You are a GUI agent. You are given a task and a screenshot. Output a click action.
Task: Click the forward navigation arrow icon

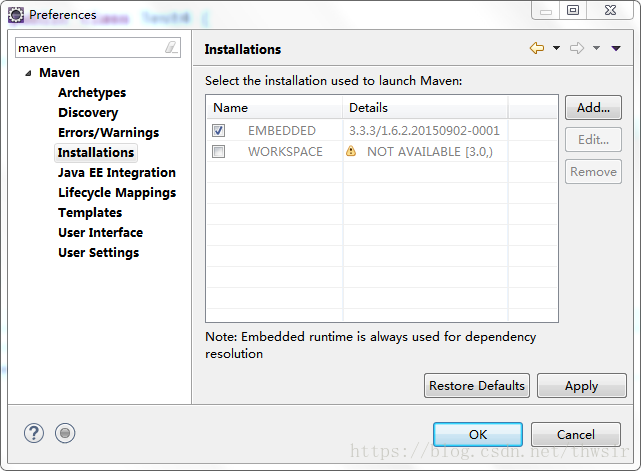(577, 48)
